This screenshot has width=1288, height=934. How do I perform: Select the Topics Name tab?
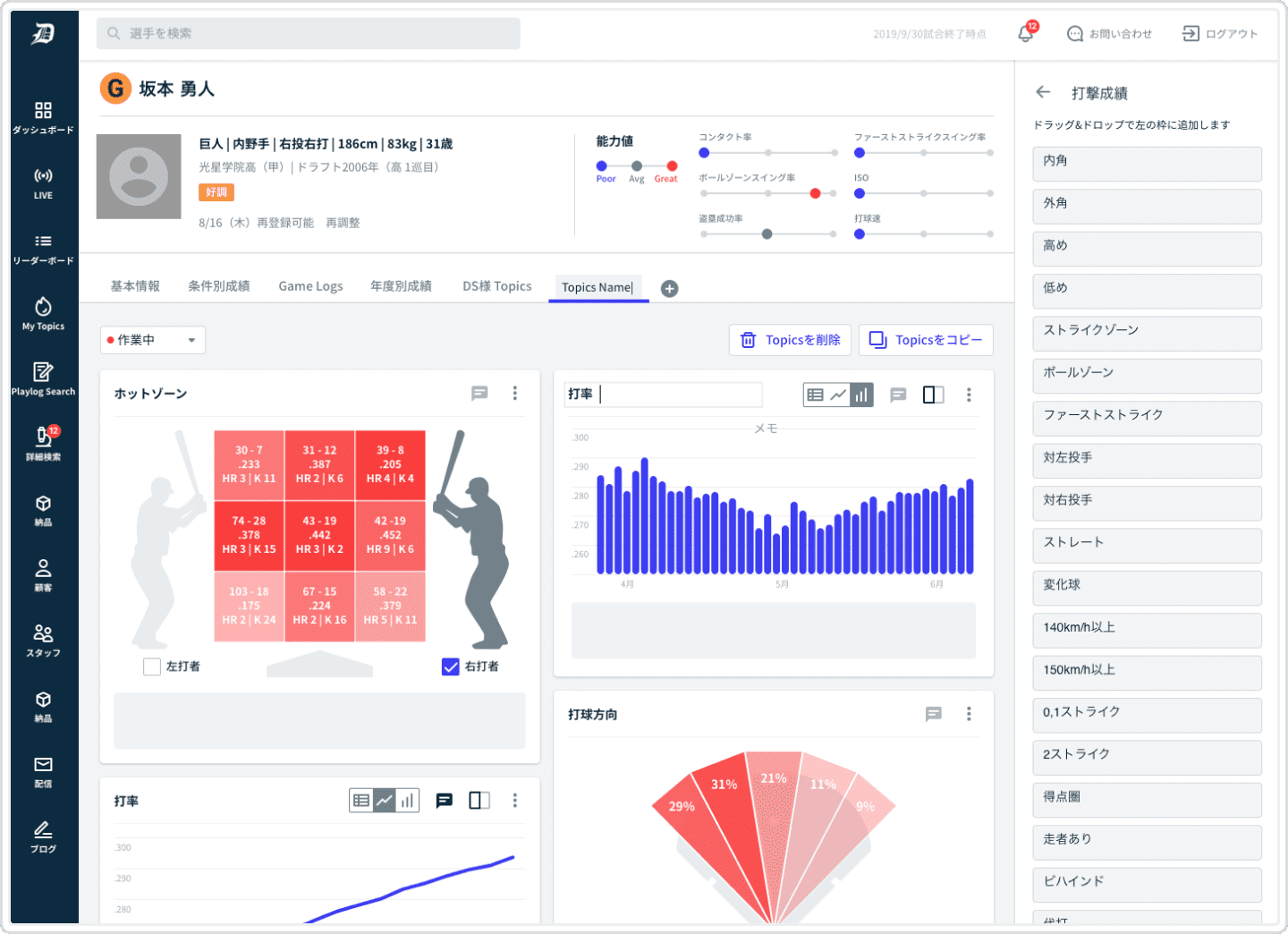(x=597, y=287)
